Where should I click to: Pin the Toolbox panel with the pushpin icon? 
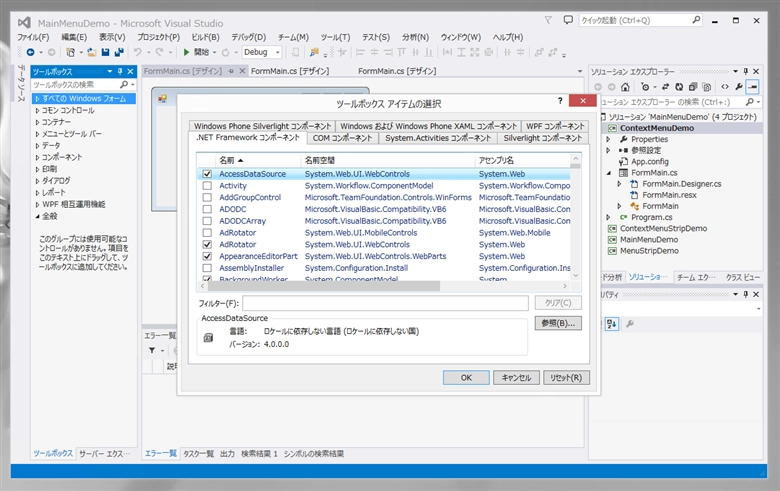pos(120,72)
